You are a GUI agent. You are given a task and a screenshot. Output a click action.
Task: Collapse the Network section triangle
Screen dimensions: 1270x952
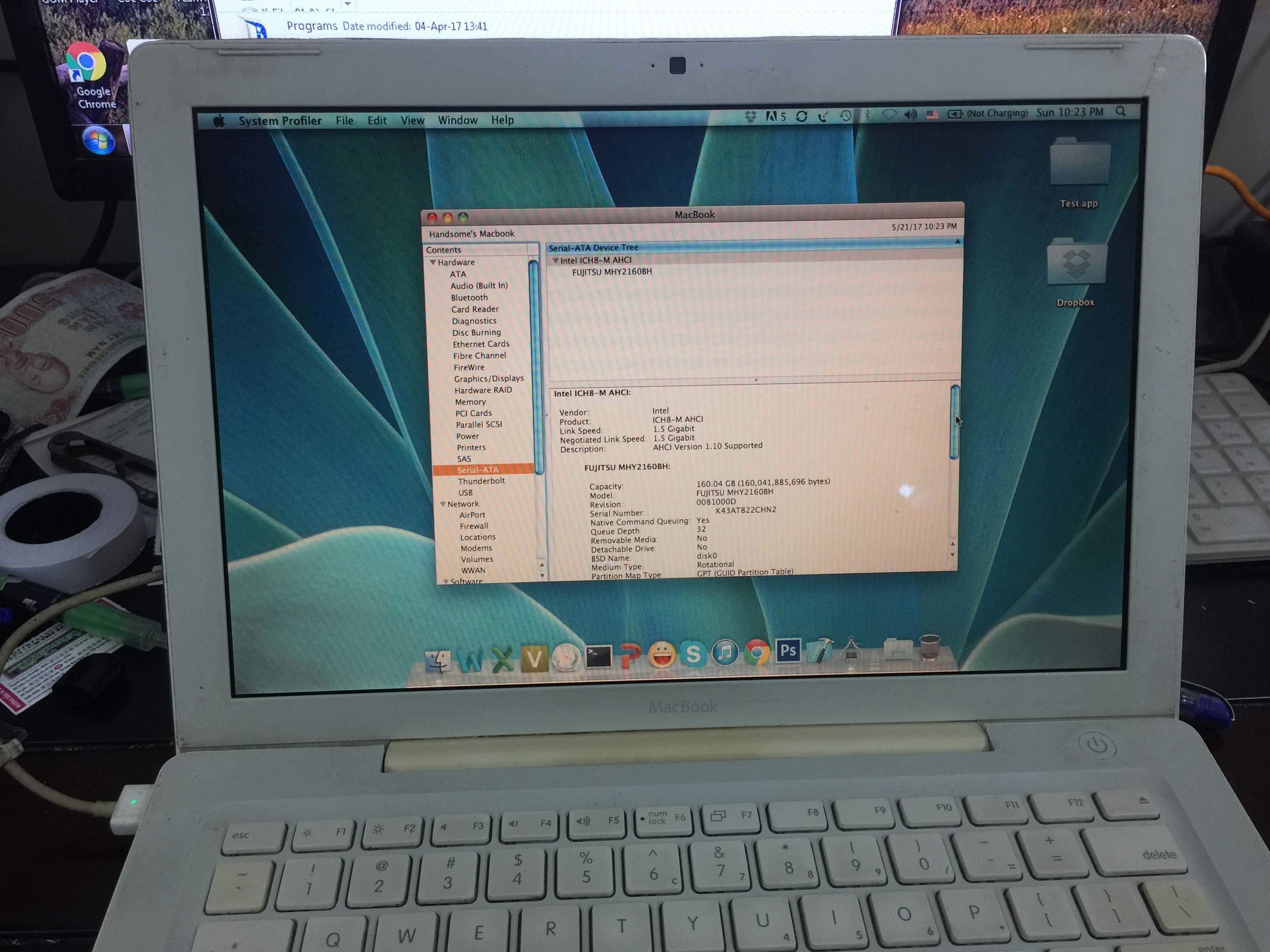pyautogui.click(x=443, y=504)
